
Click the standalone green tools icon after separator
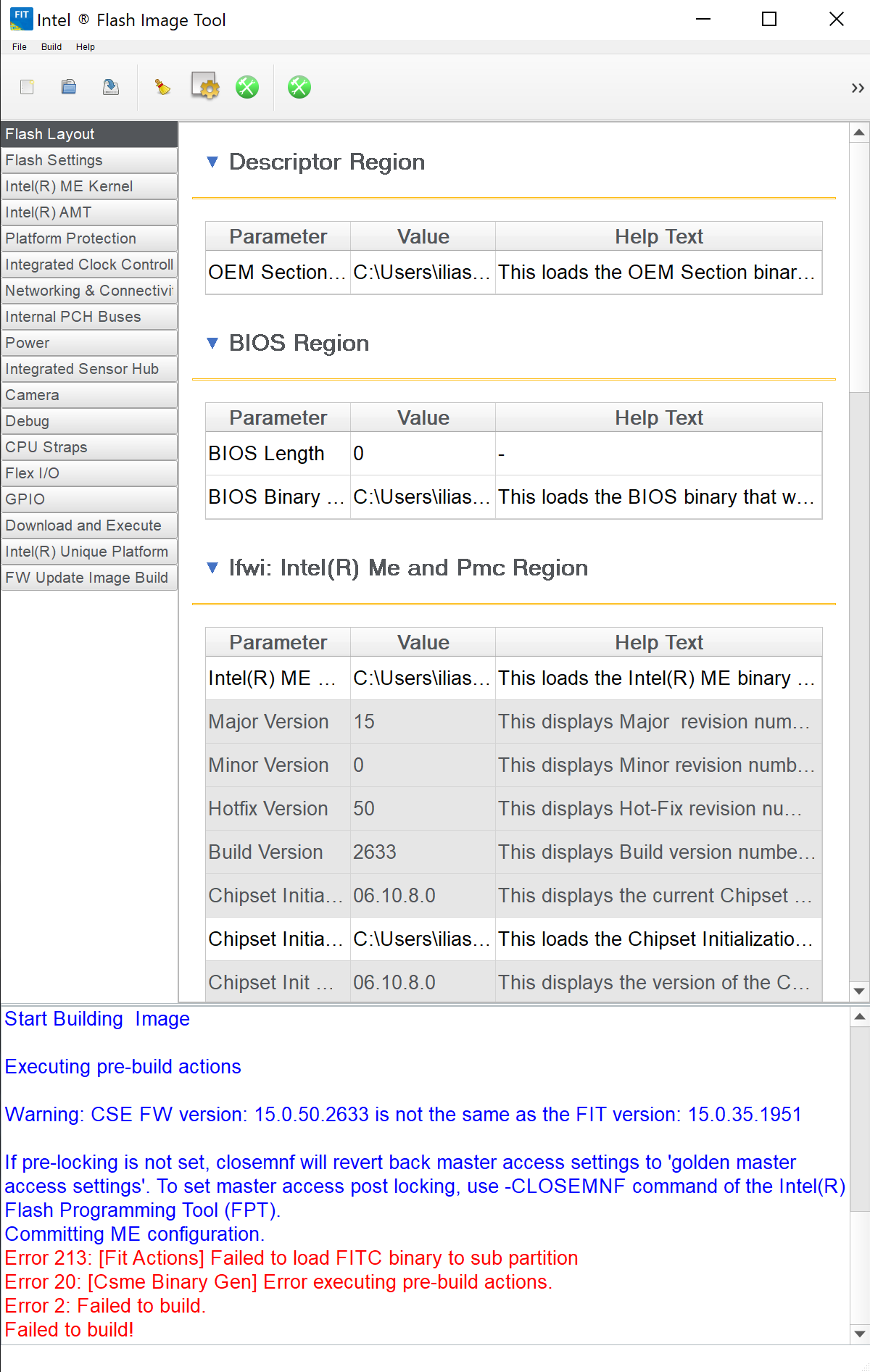coord(299,87)
